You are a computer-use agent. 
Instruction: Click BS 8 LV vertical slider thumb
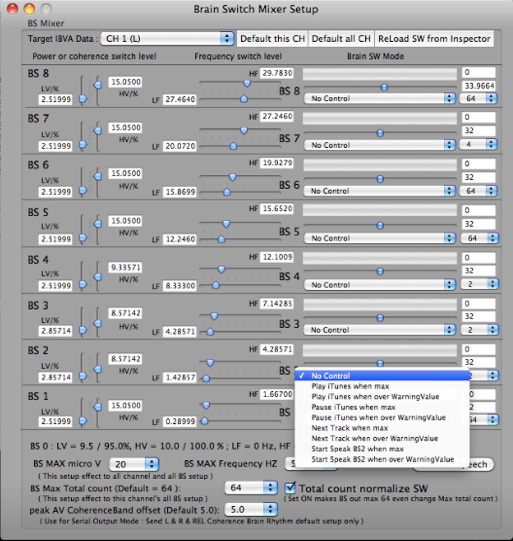tap(83, 99)
